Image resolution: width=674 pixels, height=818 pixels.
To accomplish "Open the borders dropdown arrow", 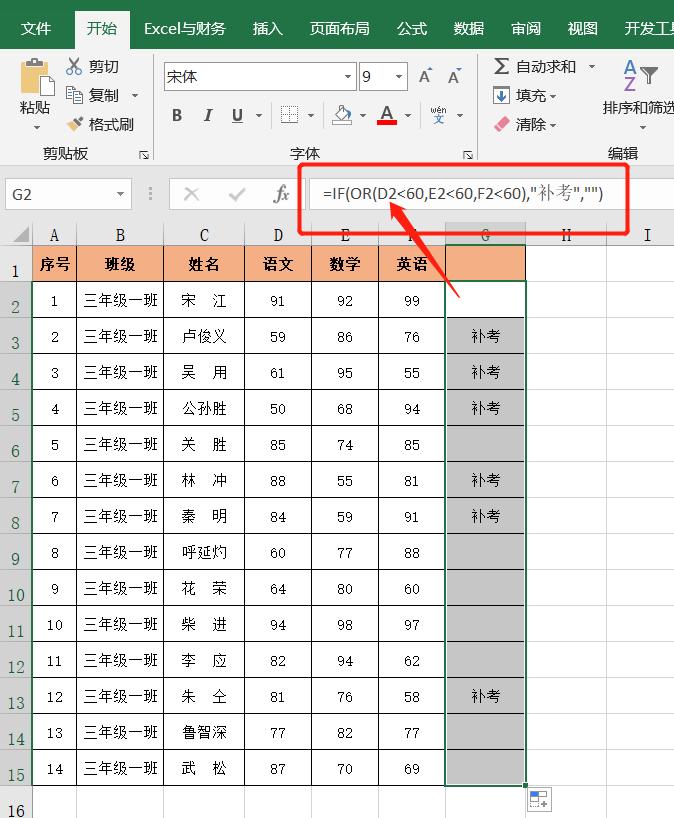I will (x=311, y=115).
